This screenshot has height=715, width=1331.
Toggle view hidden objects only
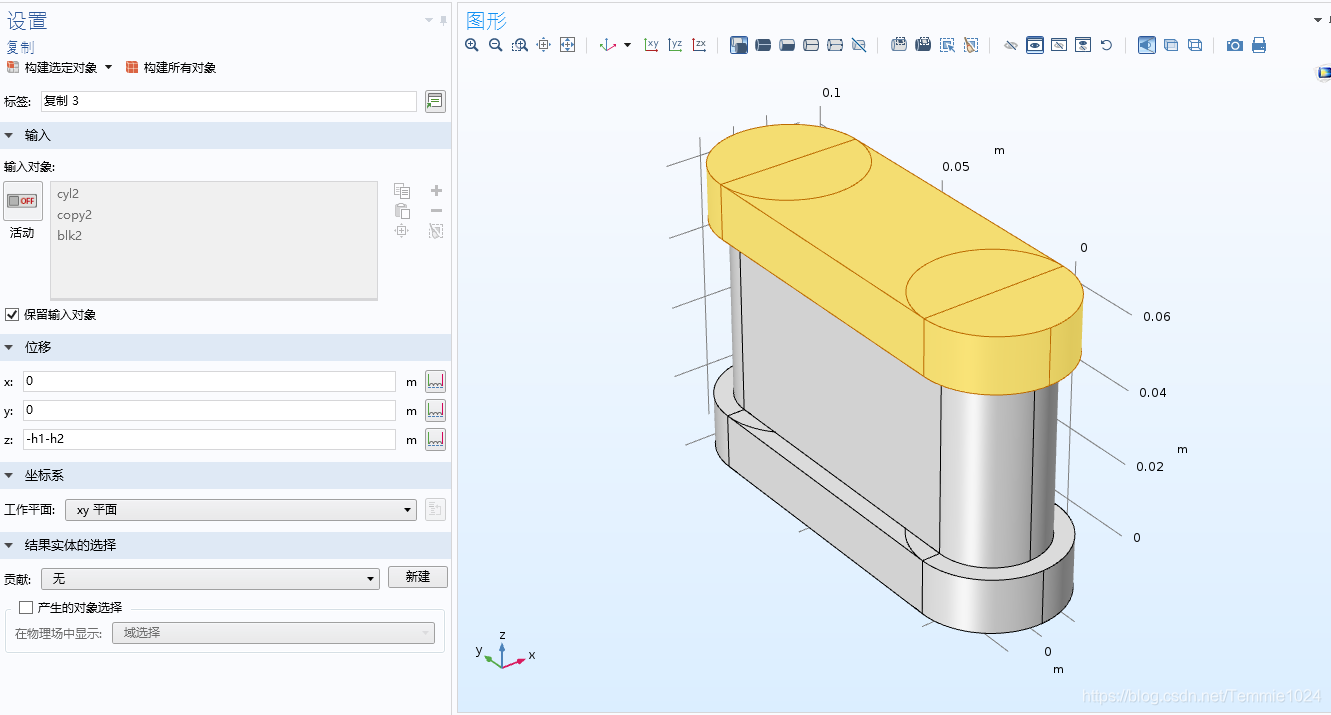pos(1059,45)
